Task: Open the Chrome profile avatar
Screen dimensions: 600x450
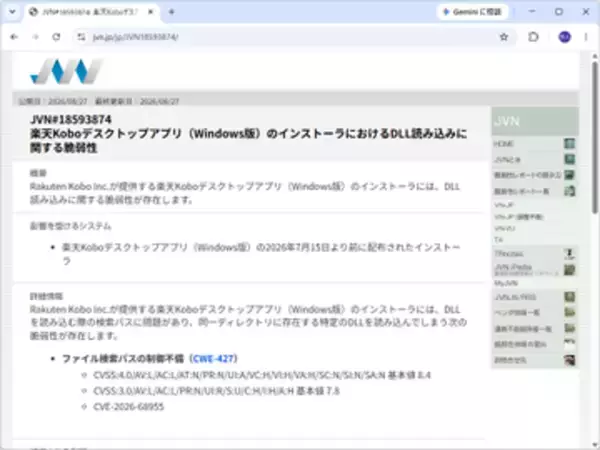Action: point(564,37)
